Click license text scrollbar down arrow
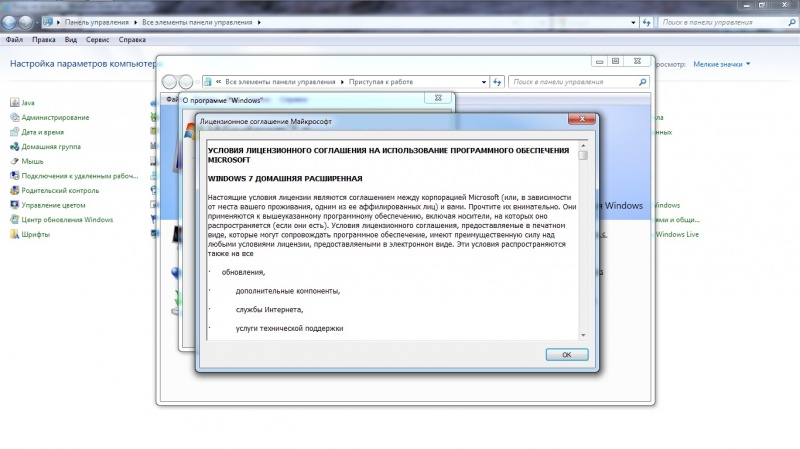Screen dimensions: 800x449 (583, 335)
